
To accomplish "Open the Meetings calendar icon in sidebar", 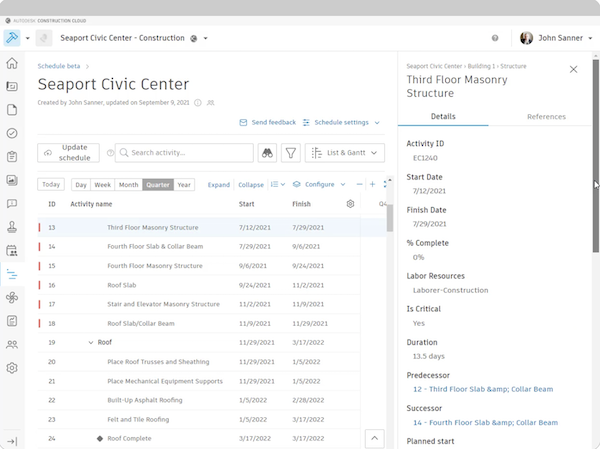I will coord(12,251).
